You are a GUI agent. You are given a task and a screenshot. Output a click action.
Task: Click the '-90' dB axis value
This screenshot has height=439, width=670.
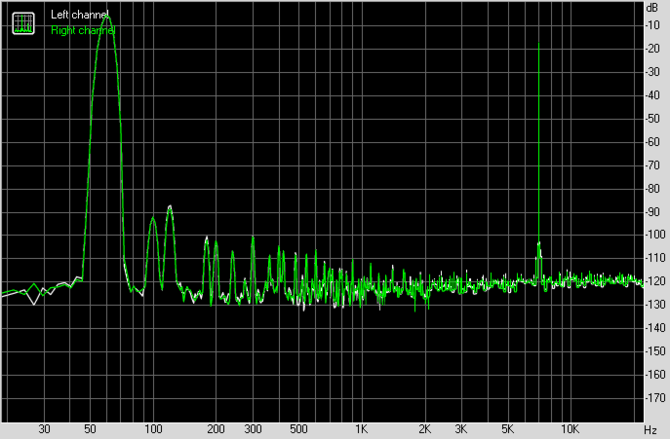[x=652, y=212]
